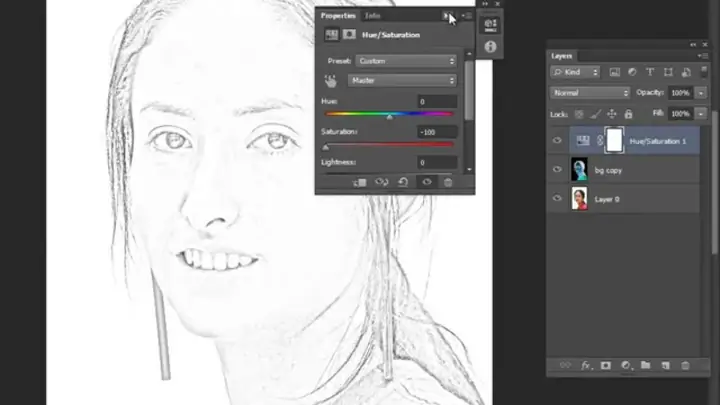Image resolution: width=720 pixels, height=405 pixels.
Task: Click Properties panel scroll down arrow
Action: [x=469, y=169]
